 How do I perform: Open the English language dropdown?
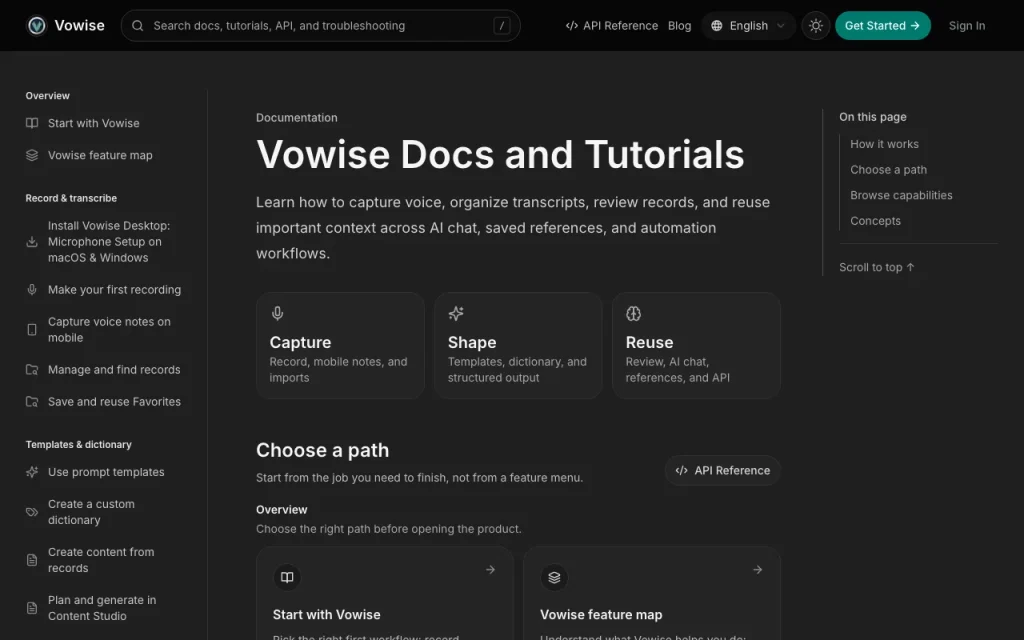(x=748, y=25)
